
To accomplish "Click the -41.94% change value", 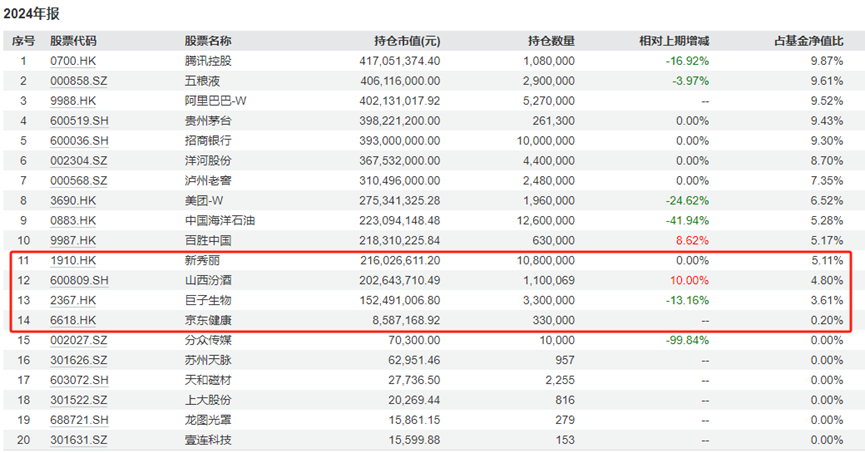I will (x=687, y=221).
